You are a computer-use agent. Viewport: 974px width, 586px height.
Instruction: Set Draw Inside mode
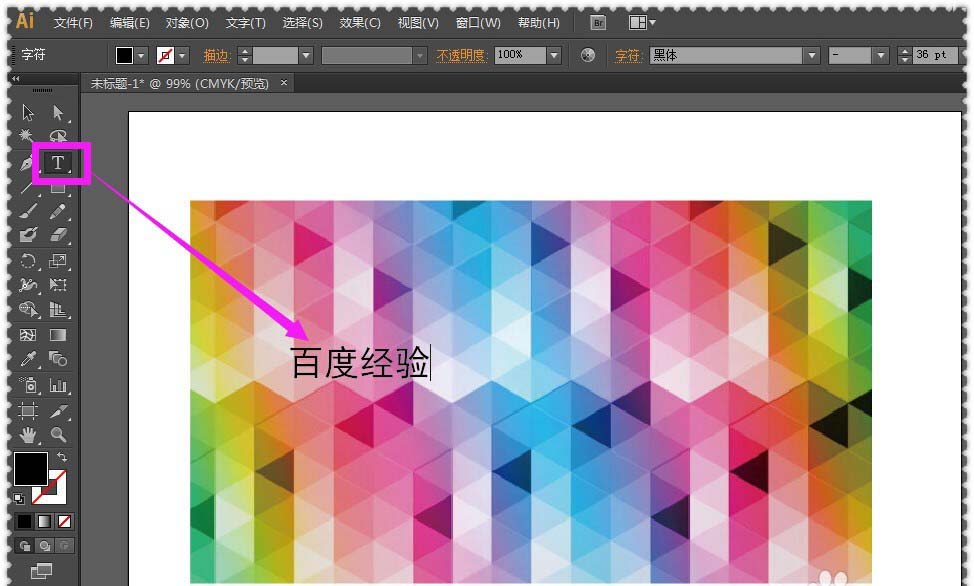64,546
